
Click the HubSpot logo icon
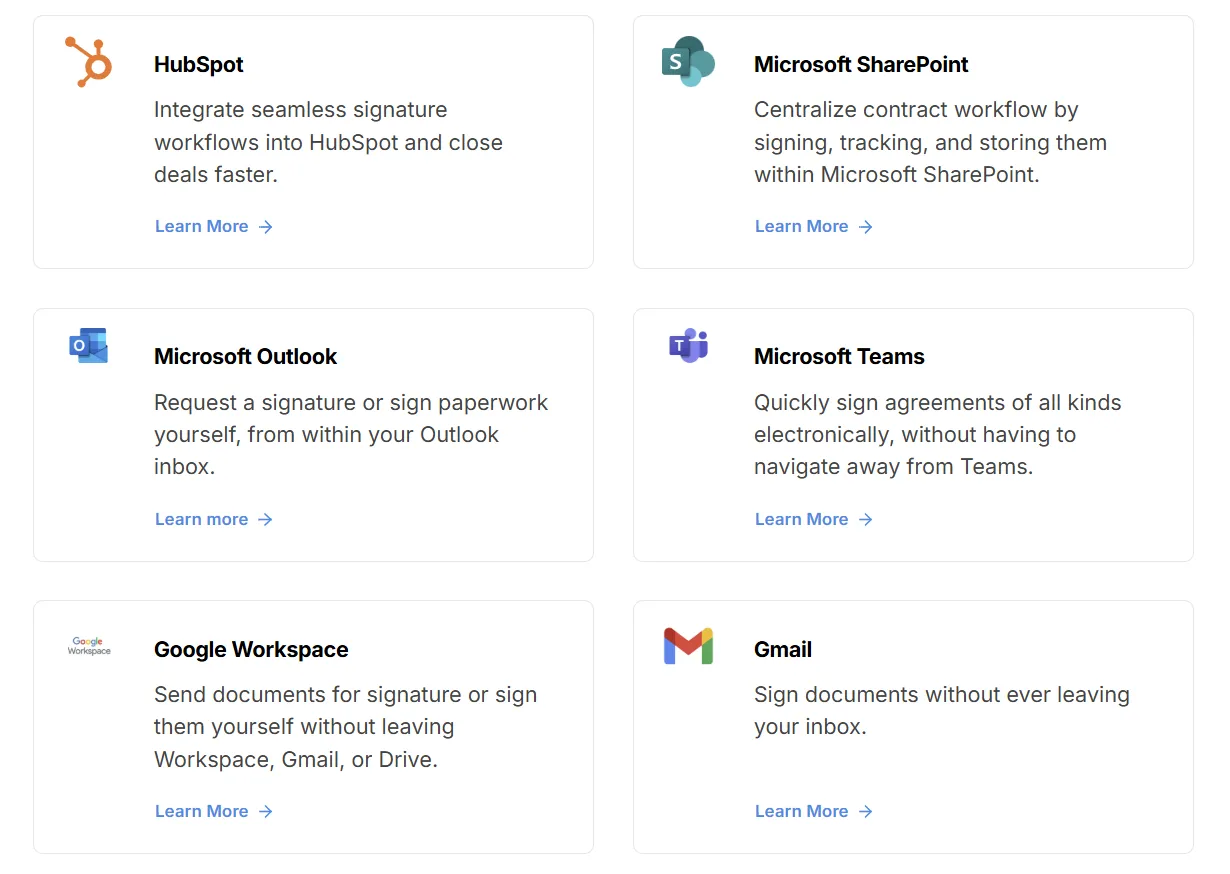pos(88,60)
